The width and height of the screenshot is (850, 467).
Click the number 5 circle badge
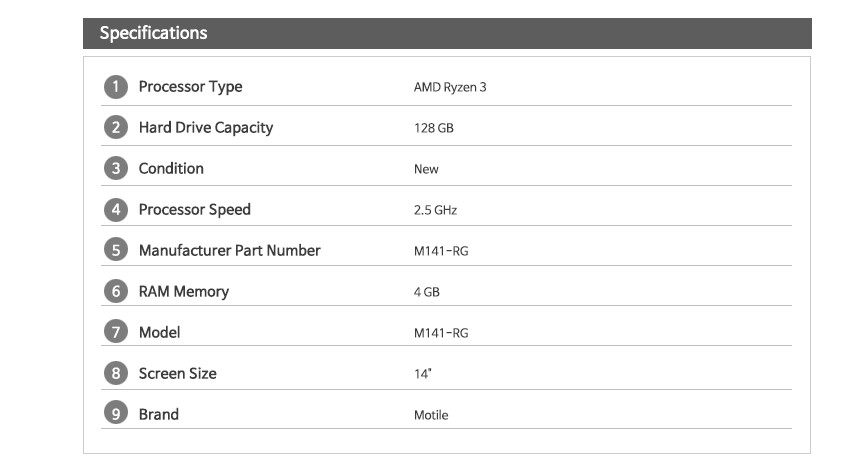115,250
